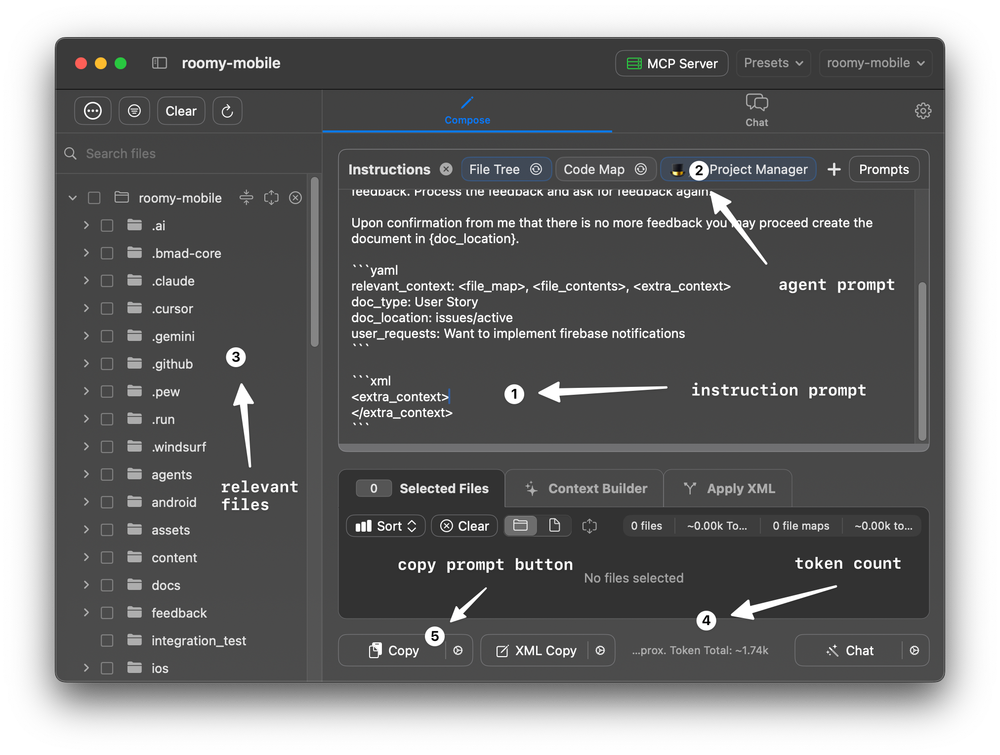Collapse all folders in roomy-mobile
Viewport: 1000px width, 755px height.
tap(246, 198)
